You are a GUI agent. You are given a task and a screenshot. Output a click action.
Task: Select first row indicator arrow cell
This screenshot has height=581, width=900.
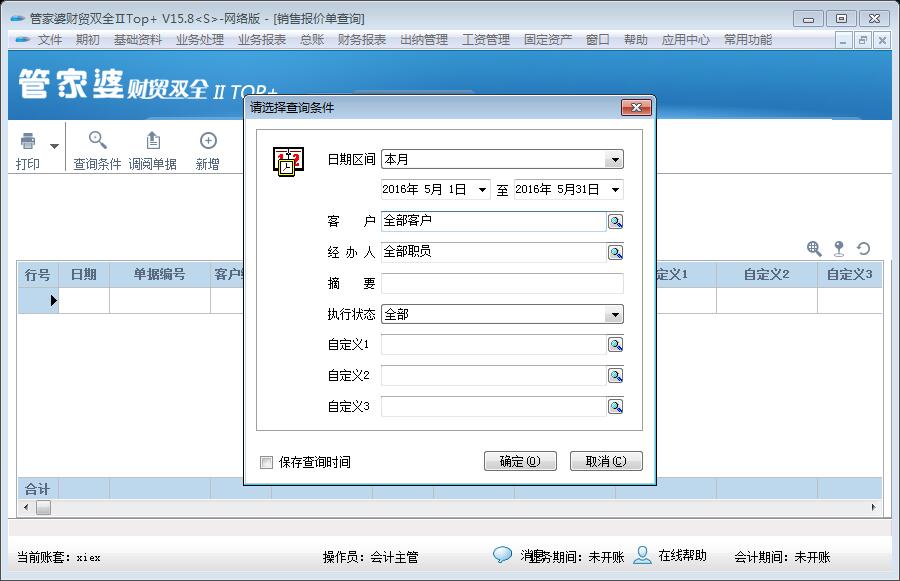point(38,300)
